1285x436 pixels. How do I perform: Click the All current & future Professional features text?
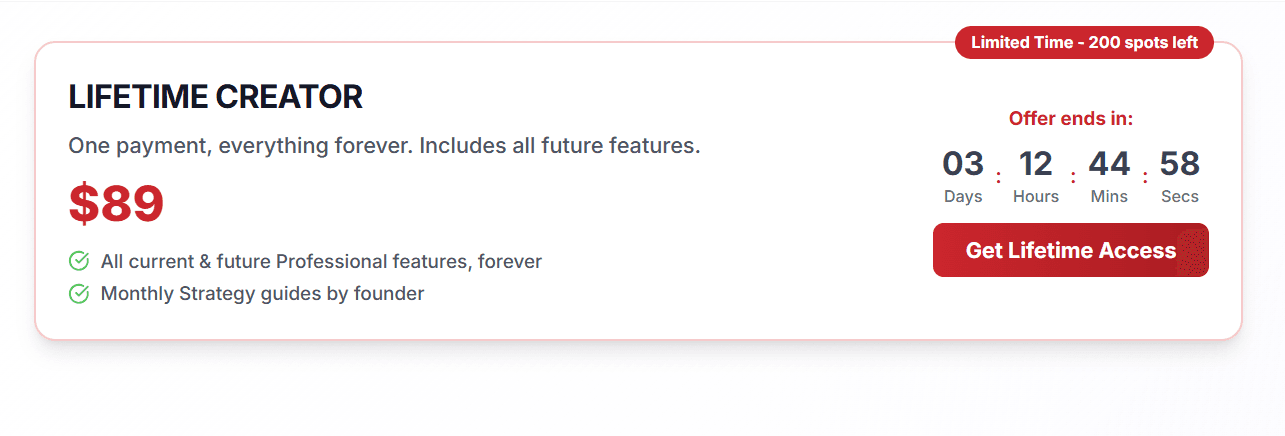pyautogui.click(x=321, y=262)
